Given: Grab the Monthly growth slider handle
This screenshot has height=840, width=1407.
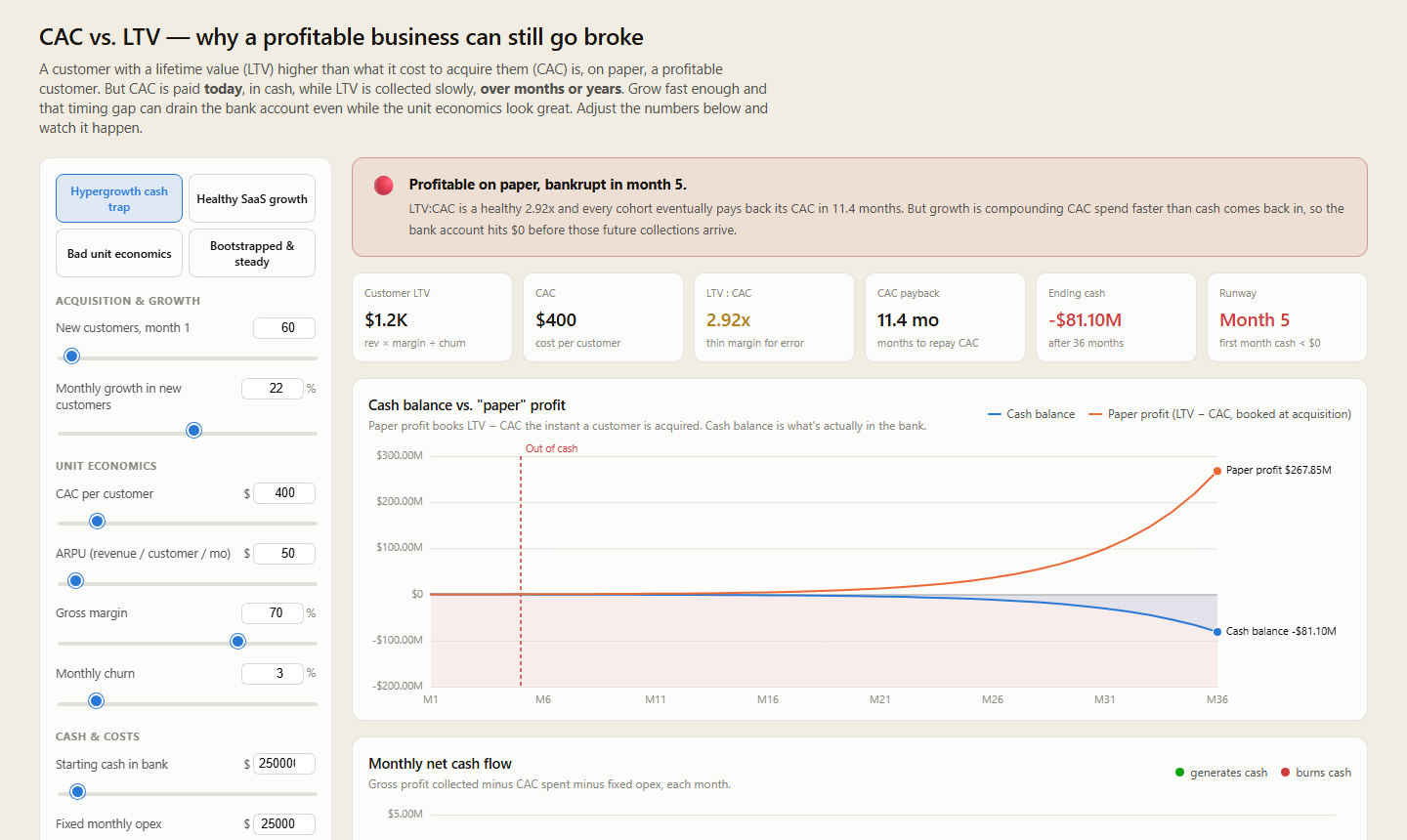Looking at the screenshot, I should [193, 431].
